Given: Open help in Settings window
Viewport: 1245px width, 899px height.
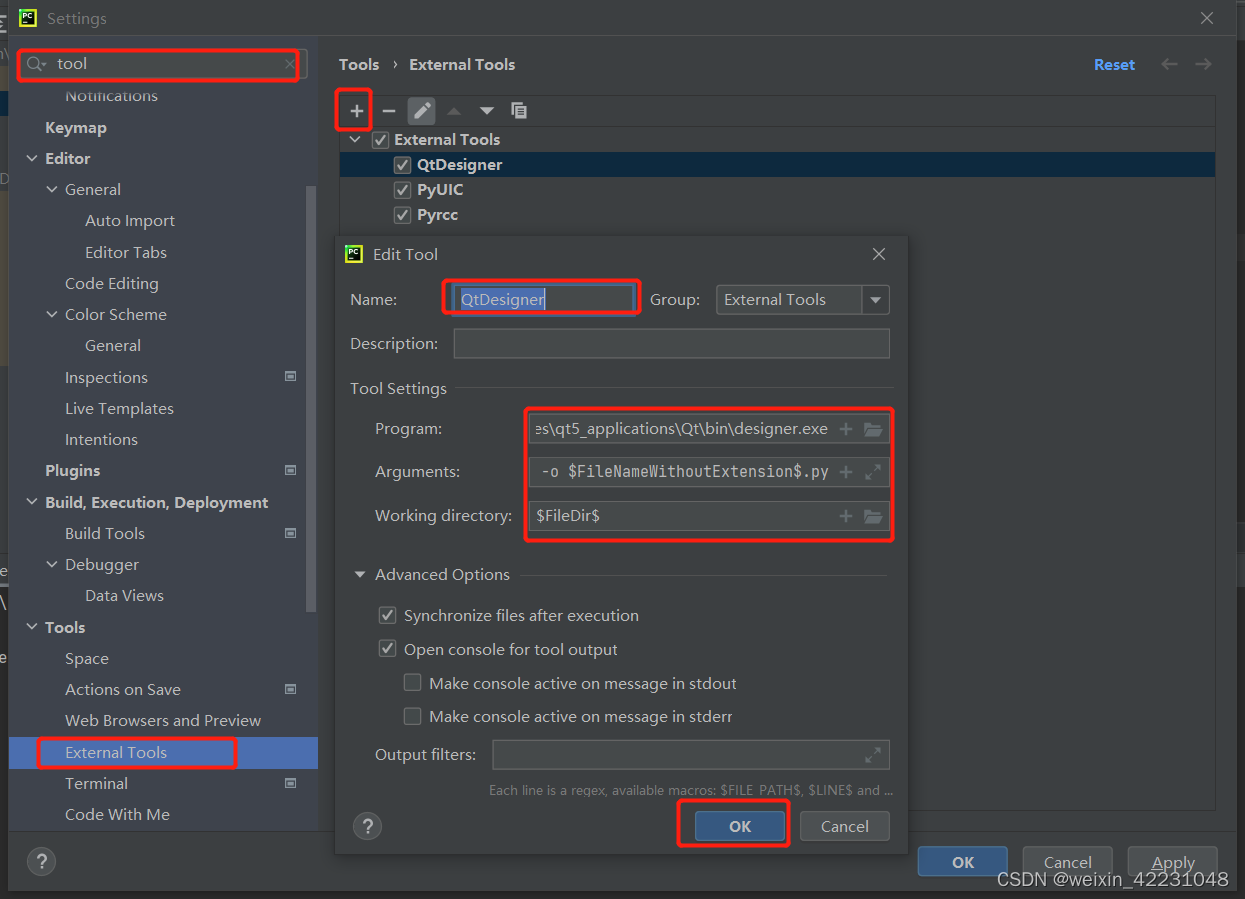Looking at the screenshot, I should click(x=40, y=861).
